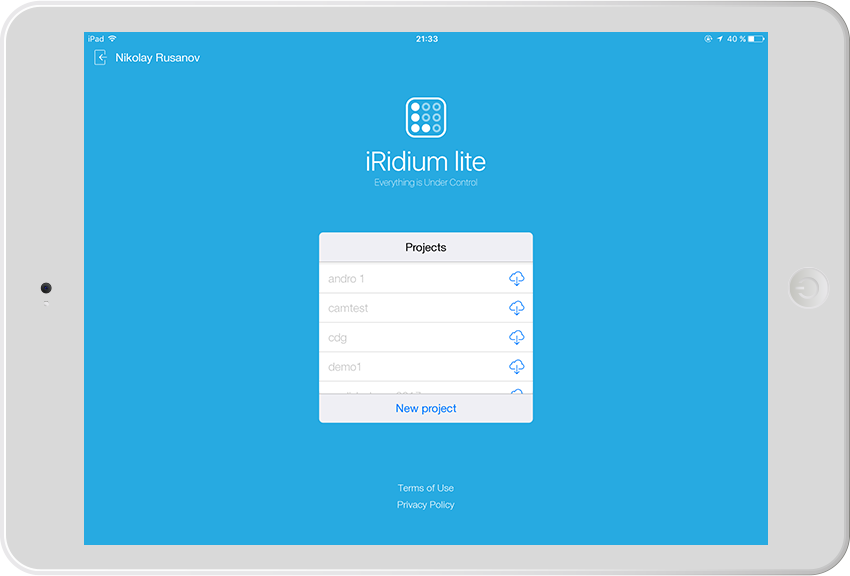Click the iRidium lite grid logo
This screenshot has width=850, height=576.
click(x=426, y=117)
